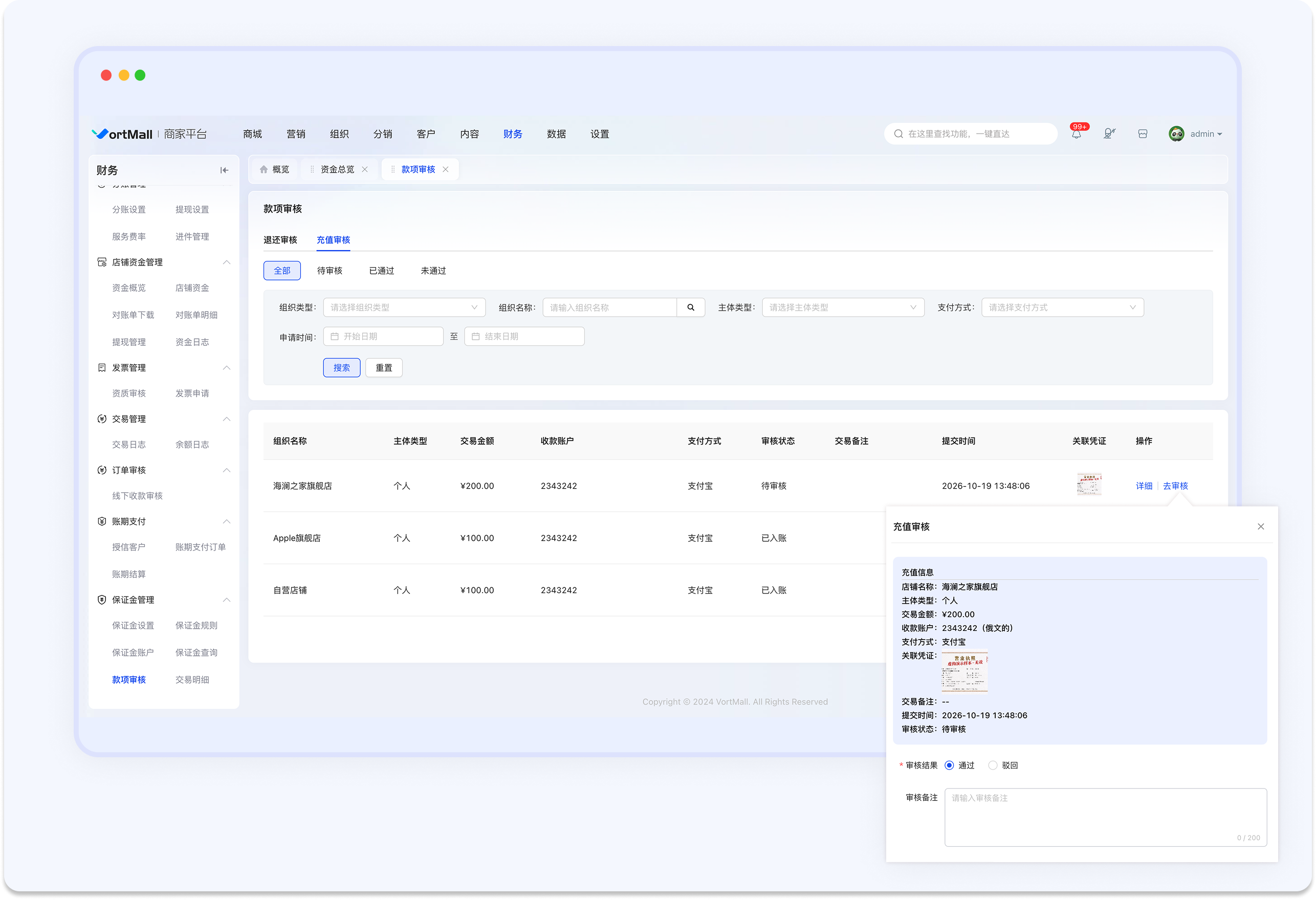Image resolution: width=1316 pixels, height=900 pixels.
Task: Open the 主体类型 dropdown
Action: point(843,308)
